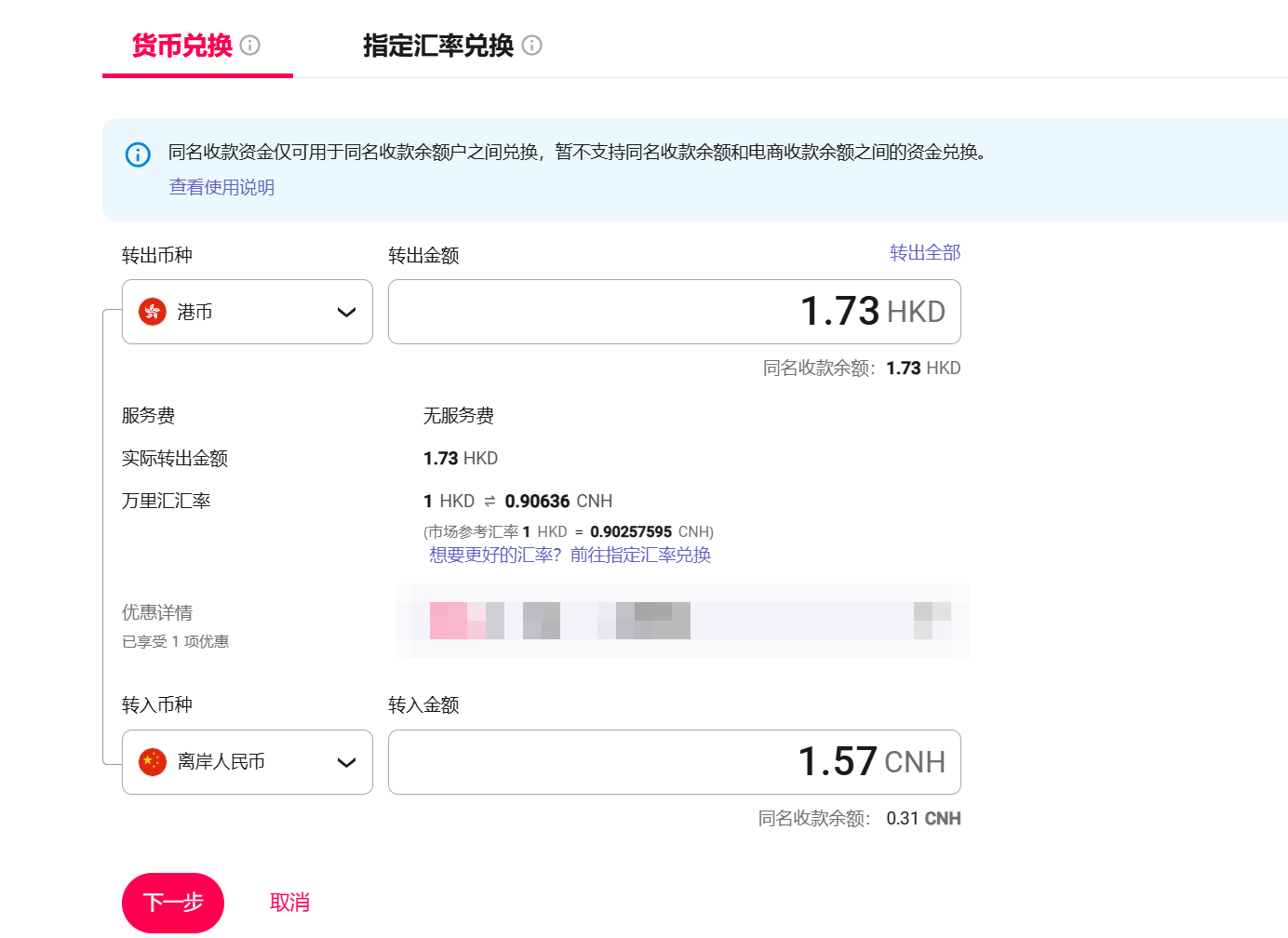Click the China flag icon

click(x=153, y=762)
